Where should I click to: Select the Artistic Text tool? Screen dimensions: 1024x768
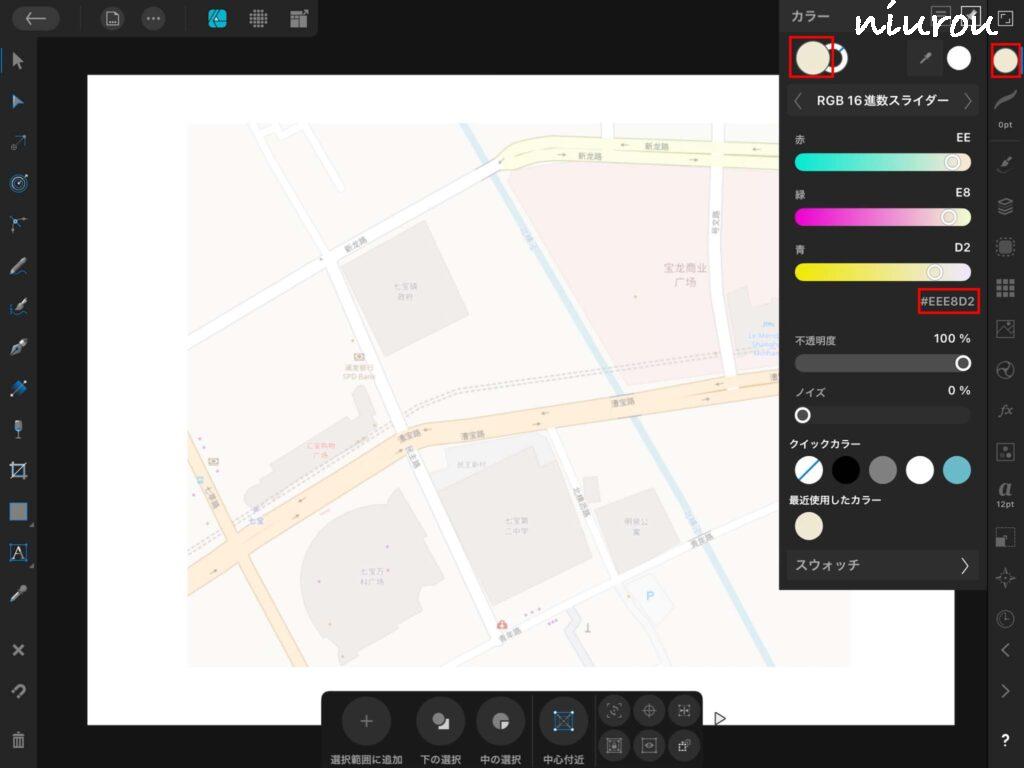click(18, 552)
